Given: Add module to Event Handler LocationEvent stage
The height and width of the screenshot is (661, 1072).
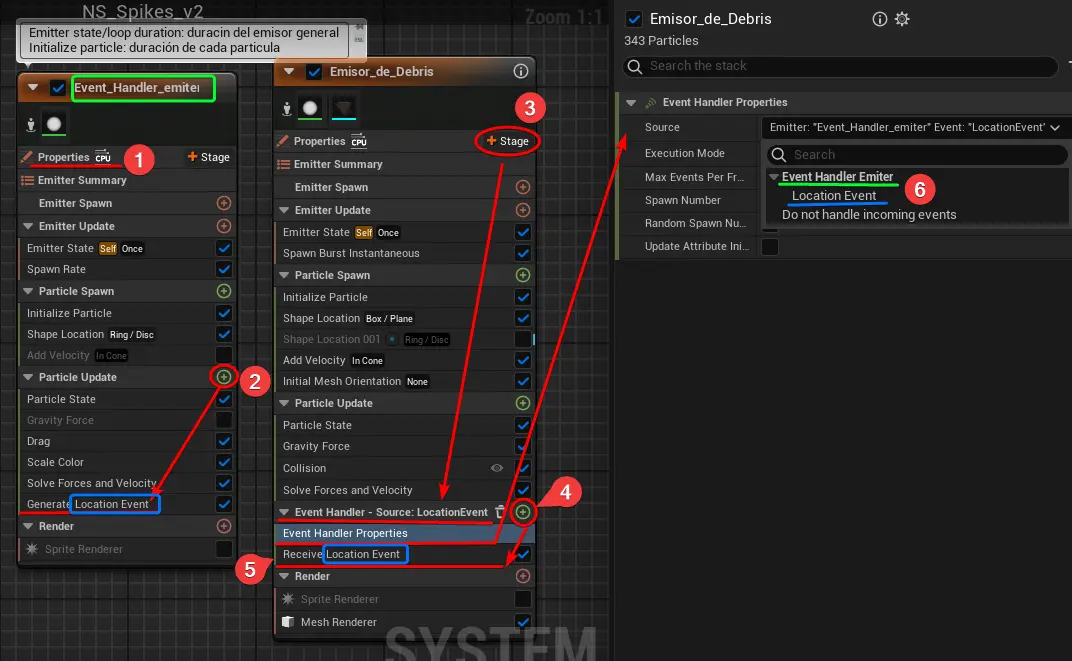Looking at the screenshot, I should (522, 512).
